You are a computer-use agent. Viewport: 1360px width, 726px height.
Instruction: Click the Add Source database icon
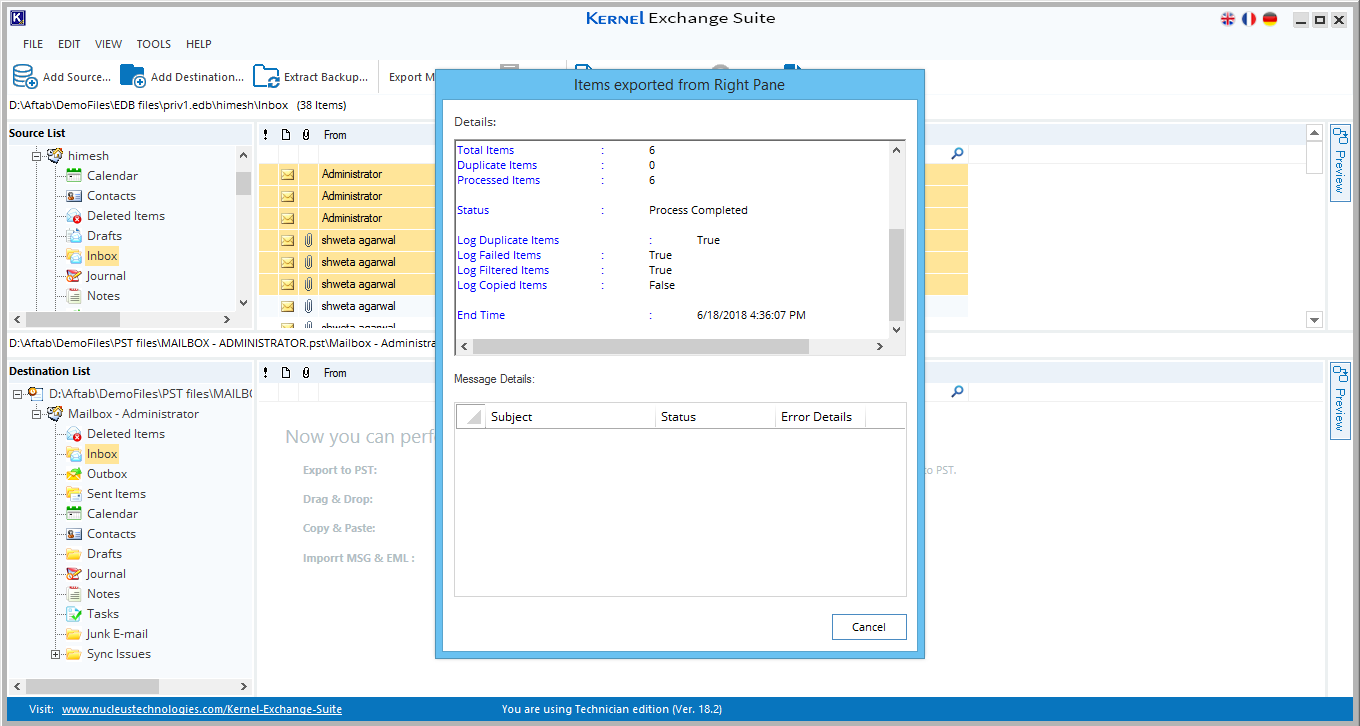(x=25, y=76)
